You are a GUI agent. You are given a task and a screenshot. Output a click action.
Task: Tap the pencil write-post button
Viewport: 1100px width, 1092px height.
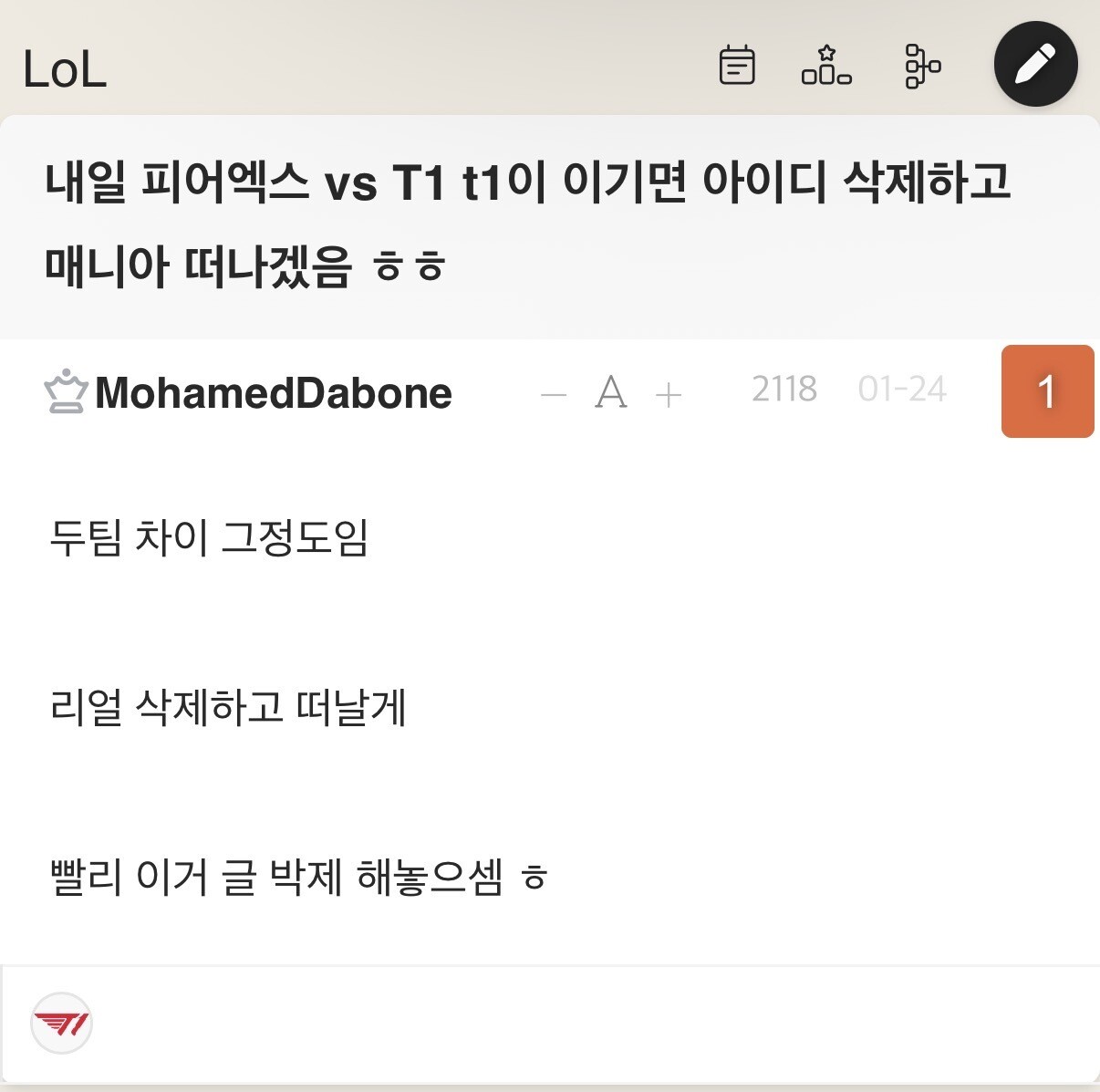[1035, 66]
